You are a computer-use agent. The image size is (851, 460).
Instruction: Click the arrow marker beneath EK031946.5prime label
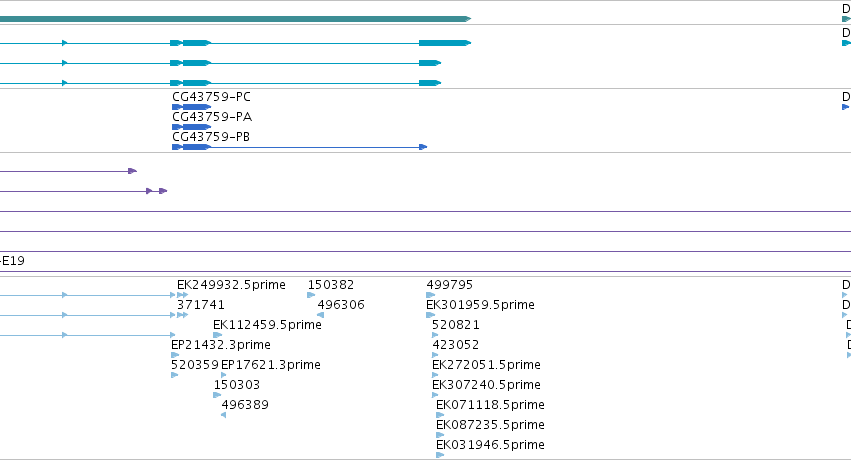[x=440, y=455]
